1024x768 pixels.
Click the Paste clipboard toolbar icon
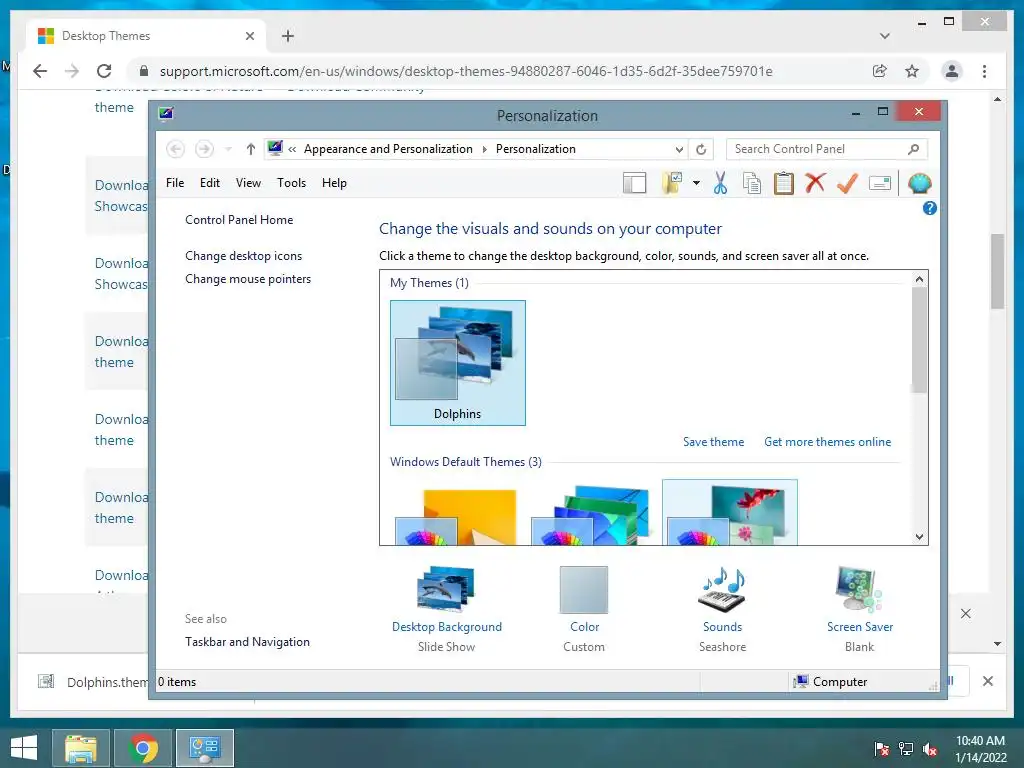point(783,184)
